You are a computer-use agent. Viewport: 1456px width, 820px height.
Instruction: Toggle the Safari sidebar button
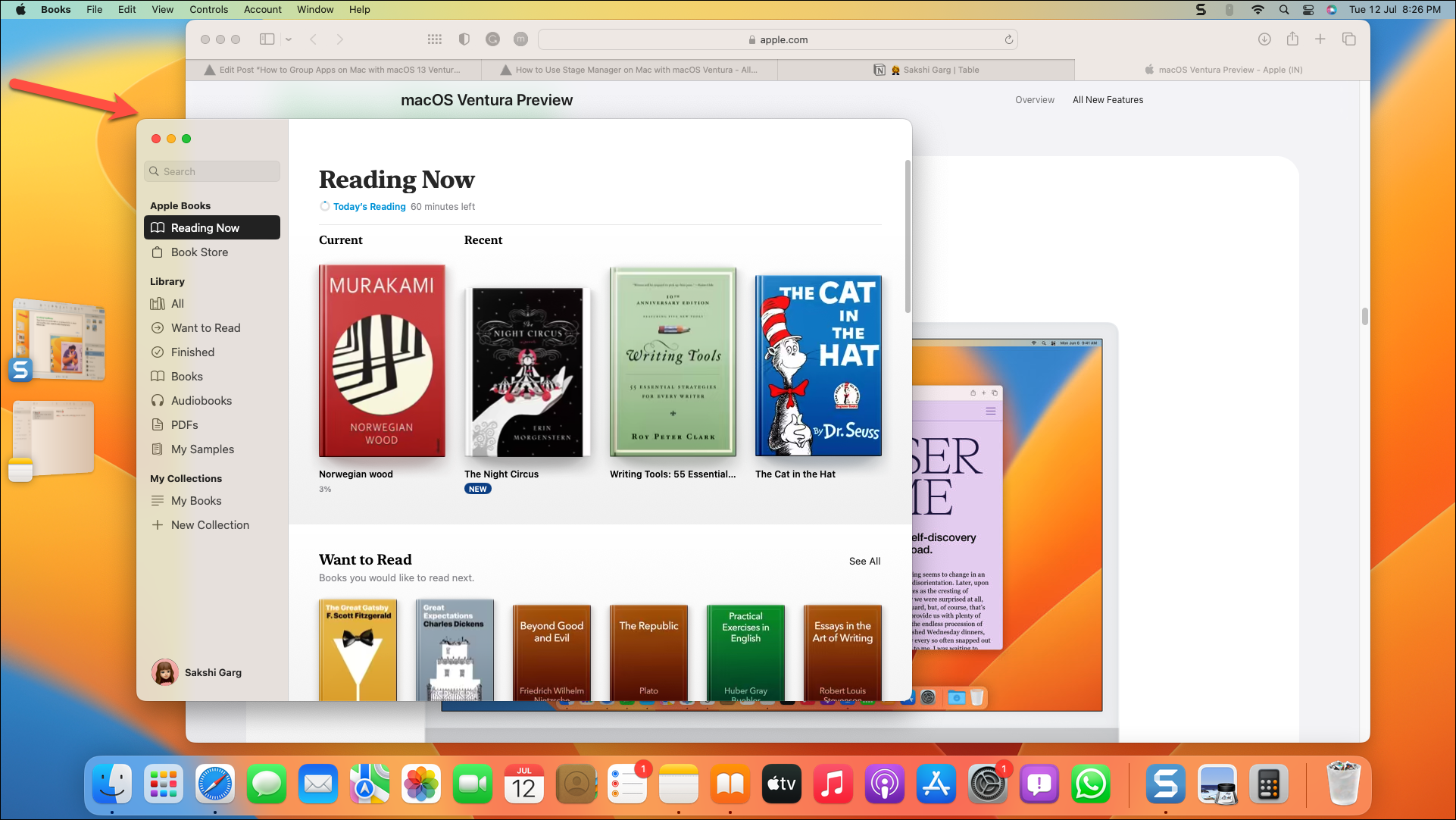267,39
